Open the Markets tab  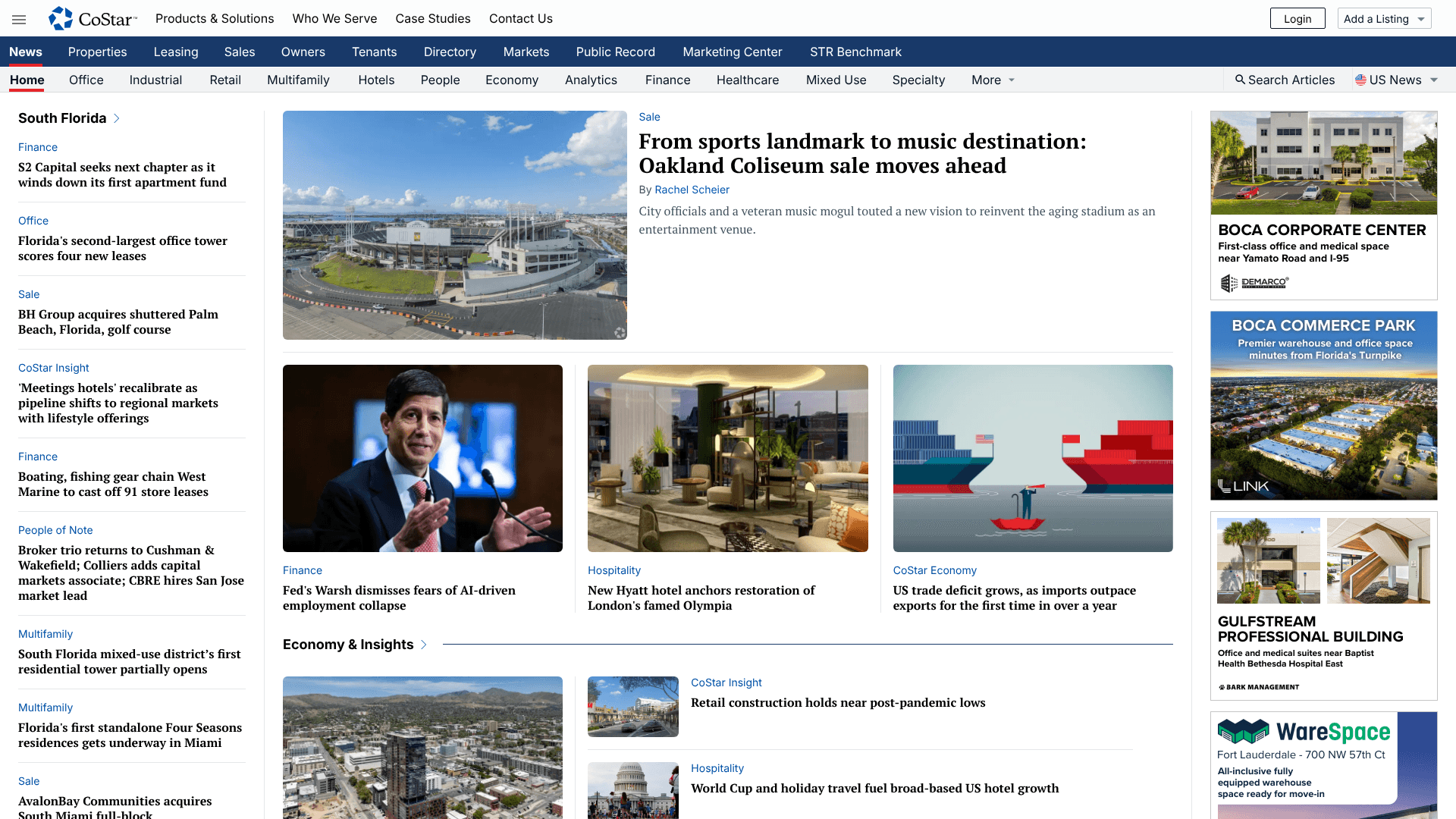click(x=526, y=52)
